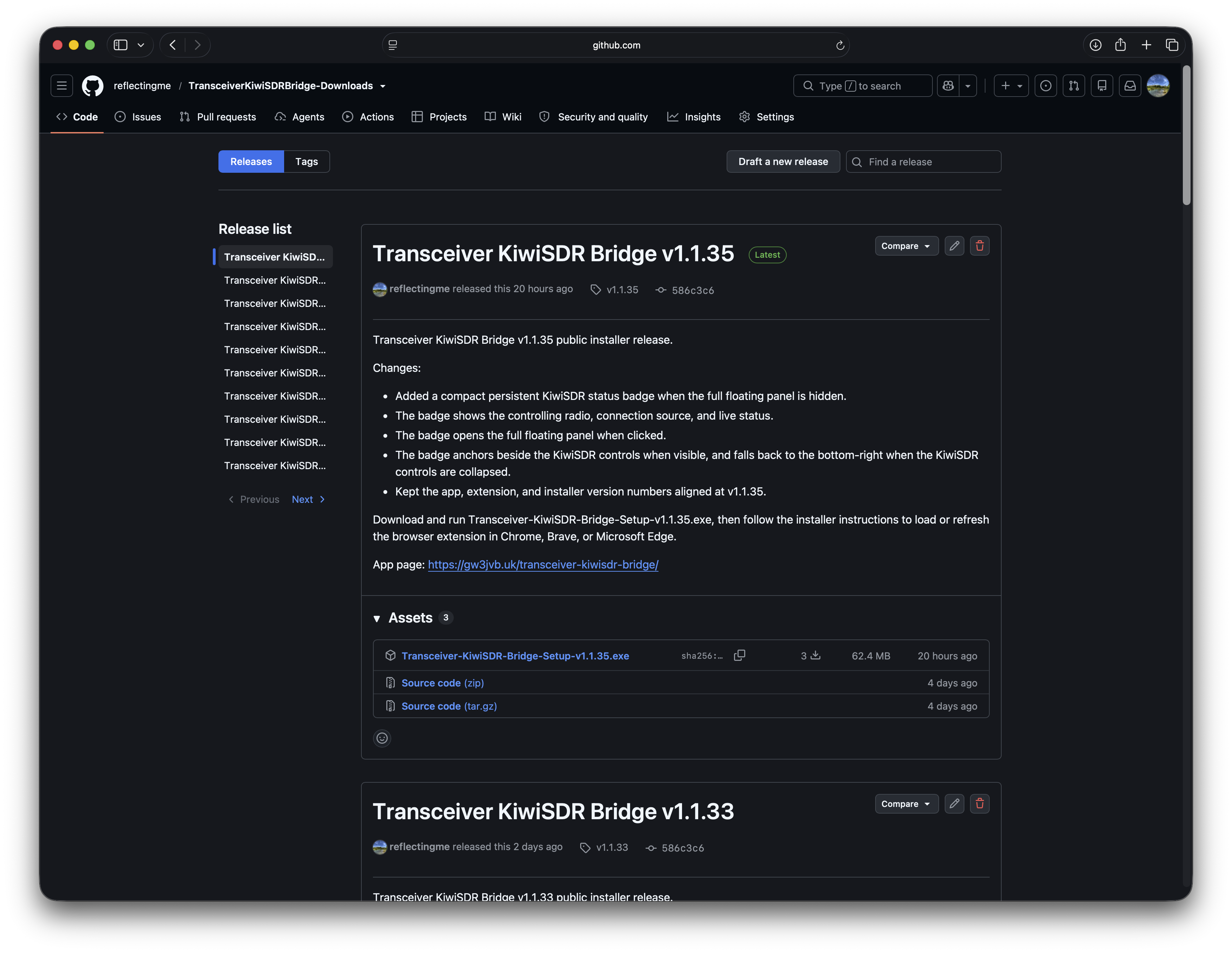Open the Copilot options dropdown arrow
This screenshot has width=1232, height=953.
pos(968,86)
